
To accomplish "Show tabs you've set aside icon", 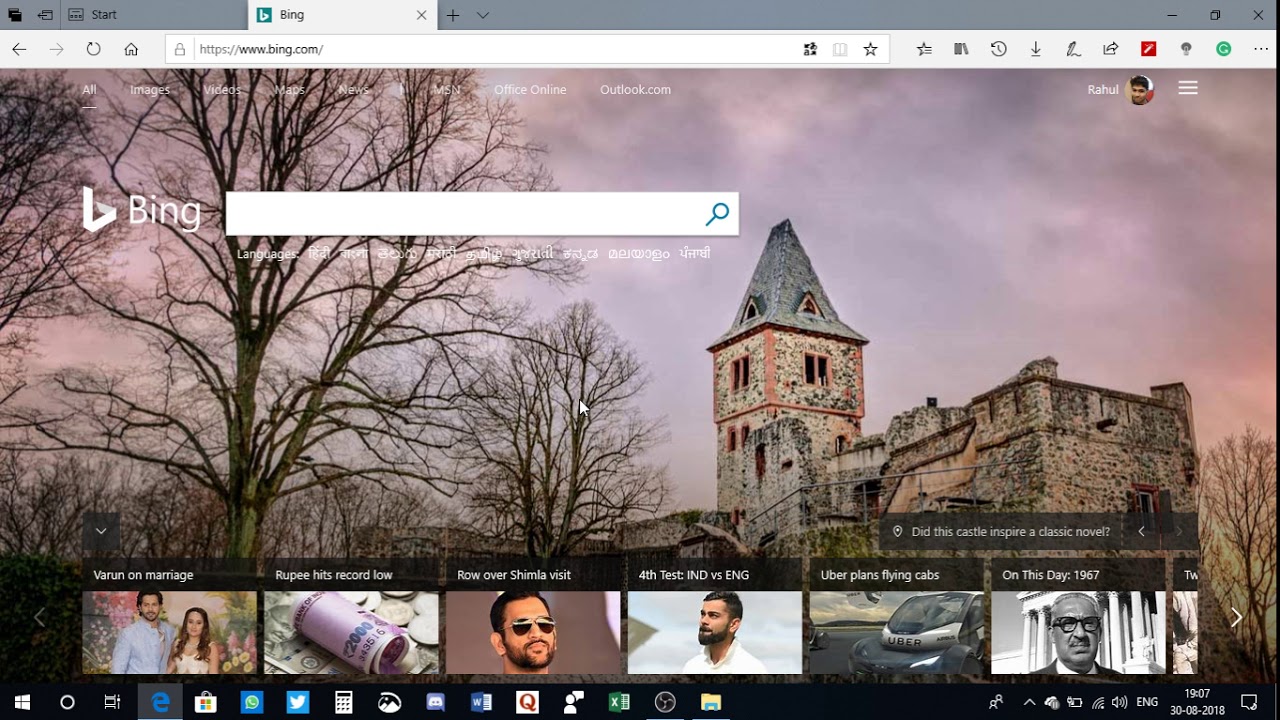I will (x=14, y=15).
